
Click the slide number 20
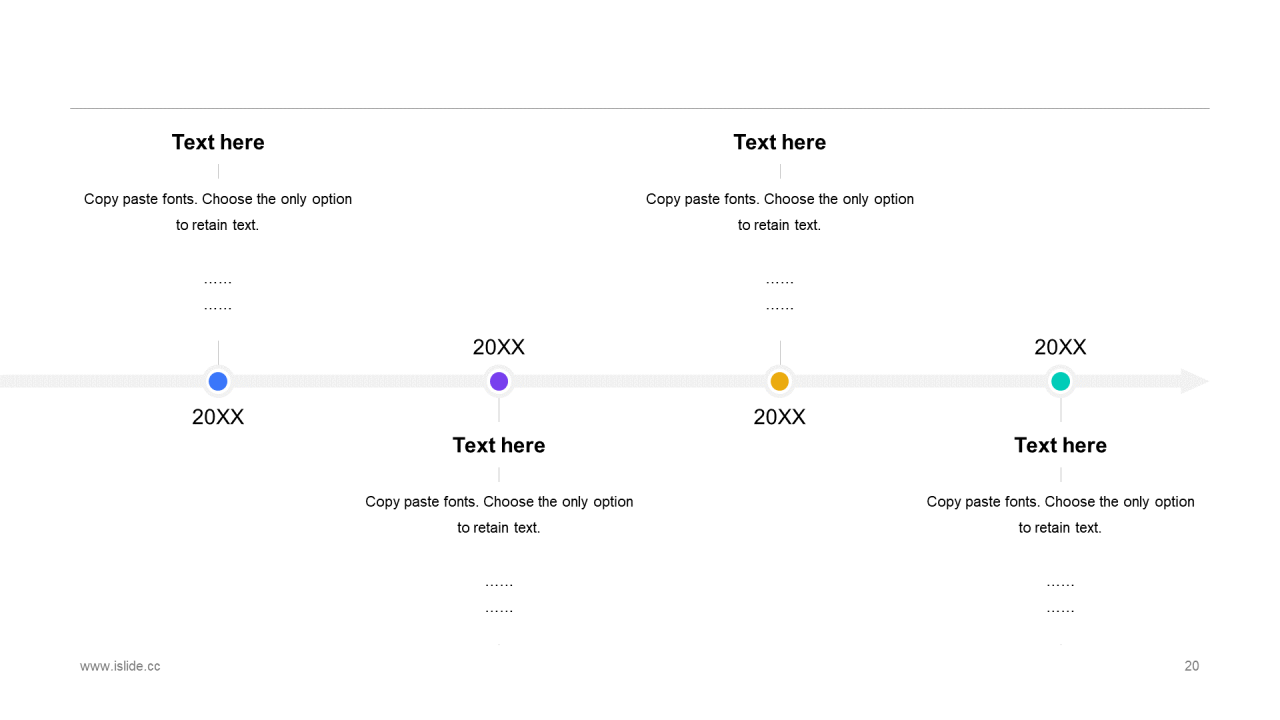coord(1192,666)
